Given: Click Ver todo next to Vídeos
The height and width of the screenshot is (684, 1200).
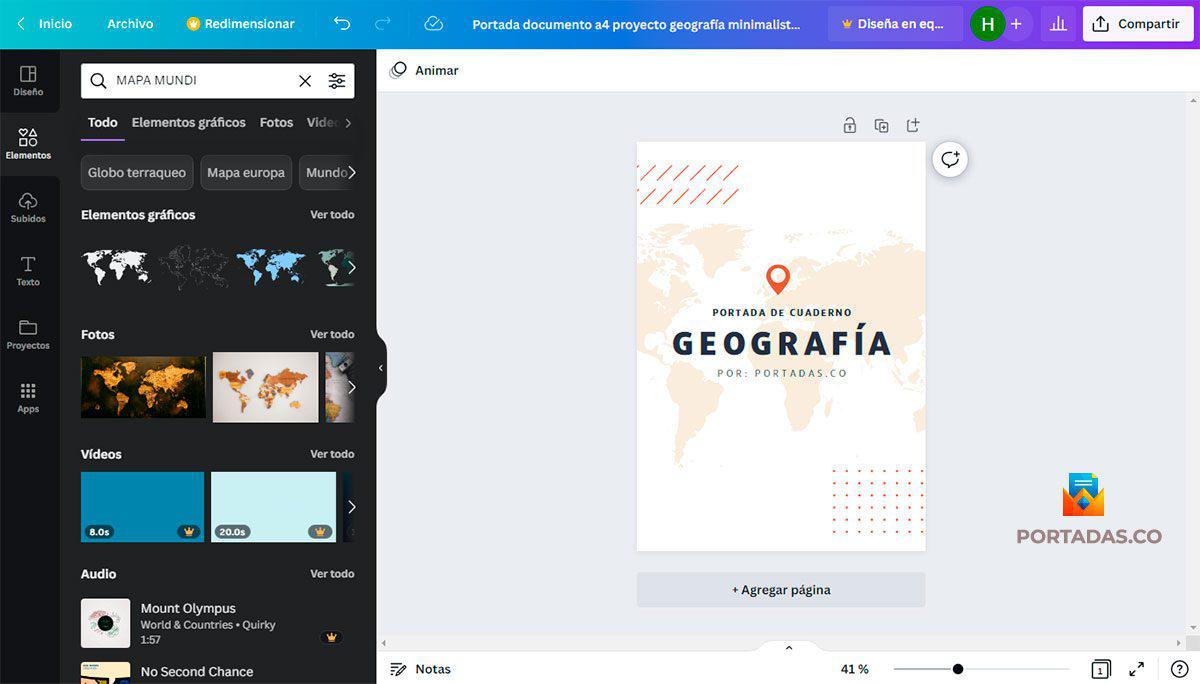Looking at the screenshot, I should 332,453.
